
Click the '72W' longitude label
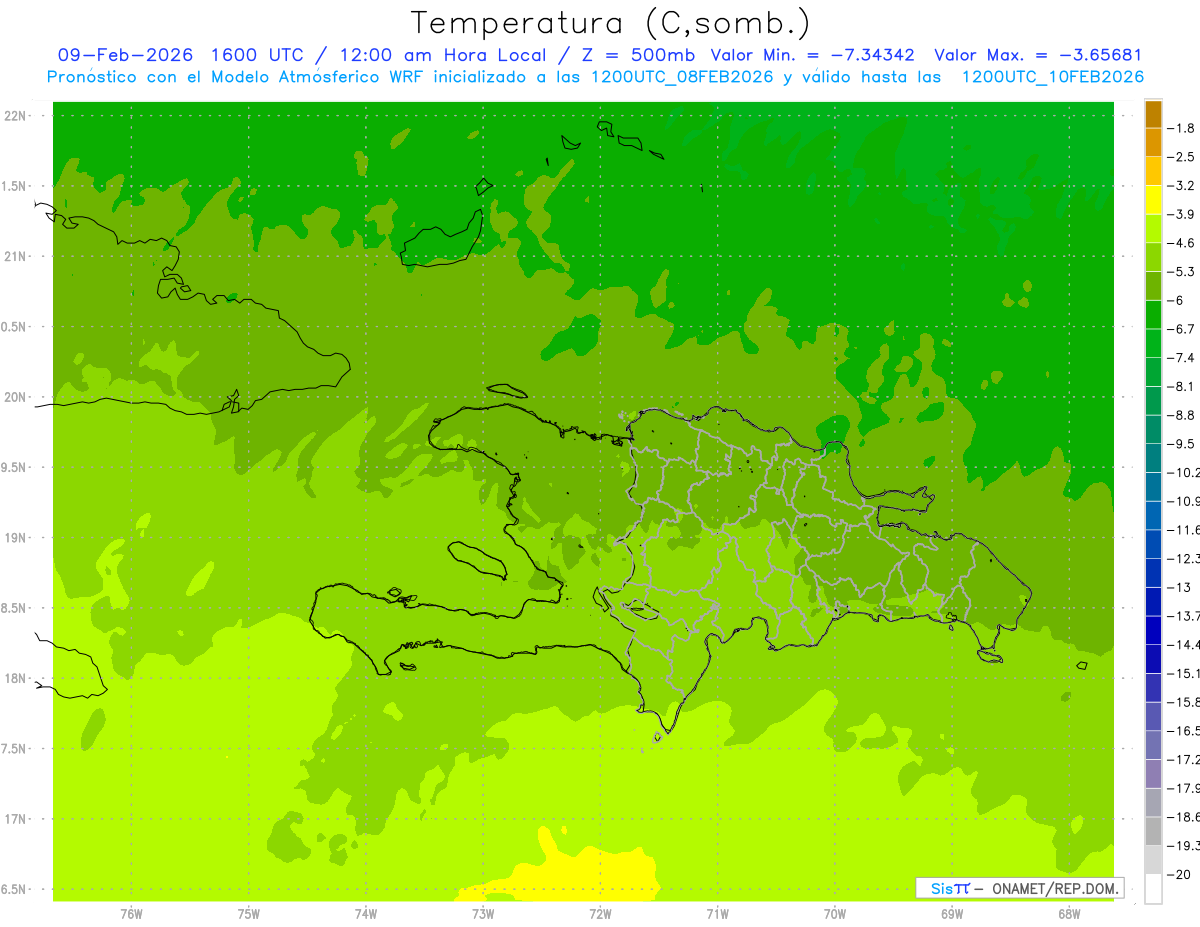coord(600,914)
